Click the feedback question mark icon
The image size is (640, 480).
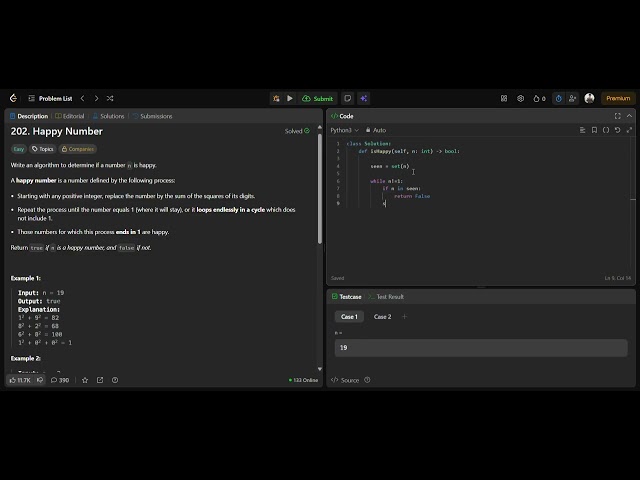[115, 380]
